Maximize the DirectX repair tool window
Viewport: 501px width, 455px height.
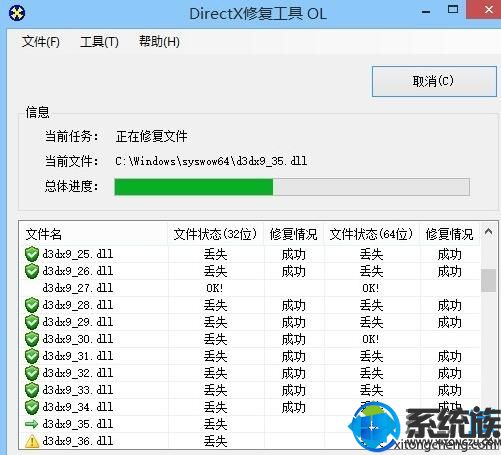click(453, 10)
